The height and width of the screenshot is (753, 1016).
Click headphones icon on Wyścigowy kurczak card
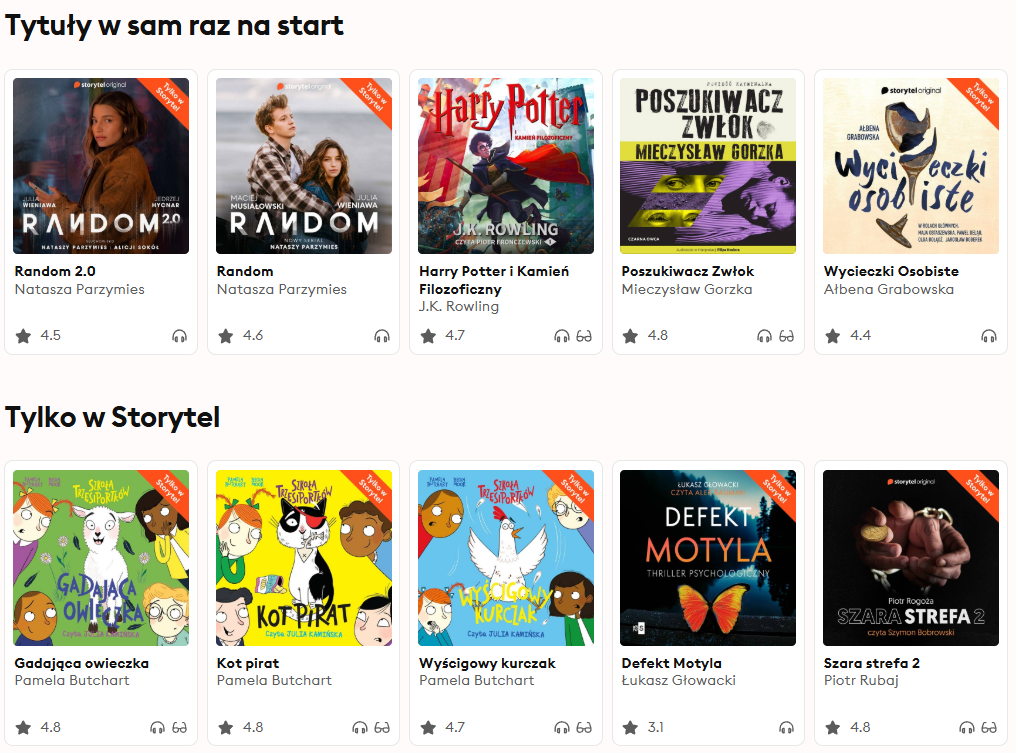(x=562, y=728)
